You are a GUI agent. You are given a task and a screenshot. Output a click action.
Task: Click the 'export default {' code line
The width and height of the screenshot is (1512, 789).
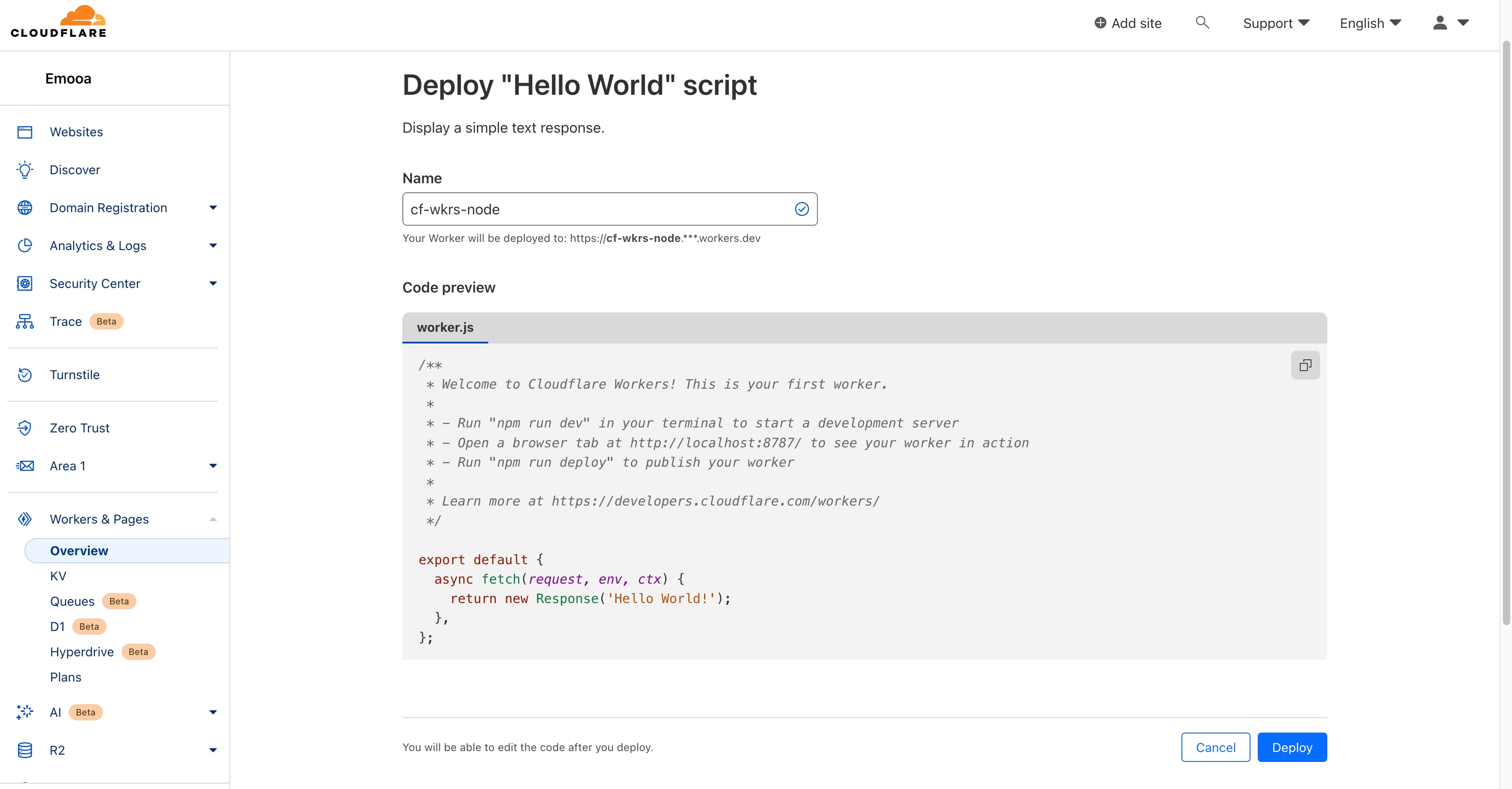click(x=481, y=560)
